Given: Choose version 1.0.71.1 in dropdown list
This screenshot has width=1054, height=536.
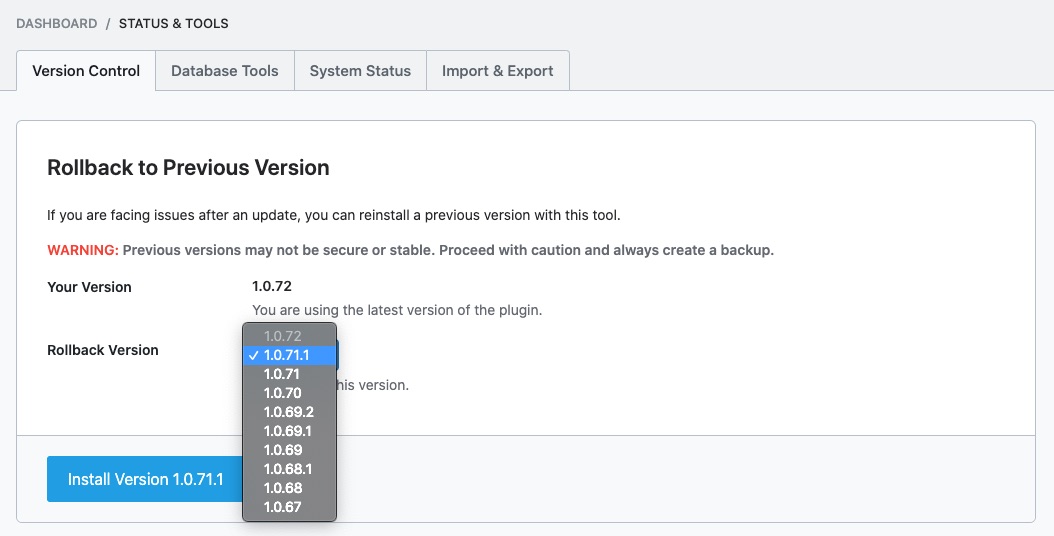Looking at the screenshot, I should pos(290,355).
